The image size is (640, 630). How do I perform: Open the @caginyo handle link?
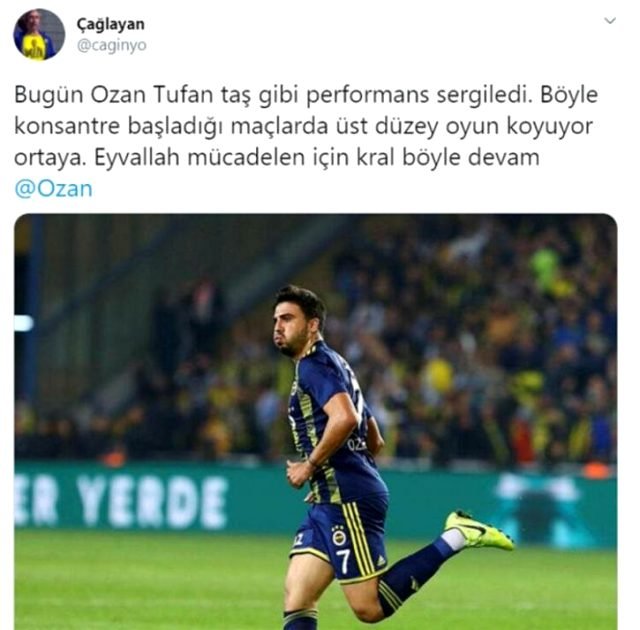(111, 45)
